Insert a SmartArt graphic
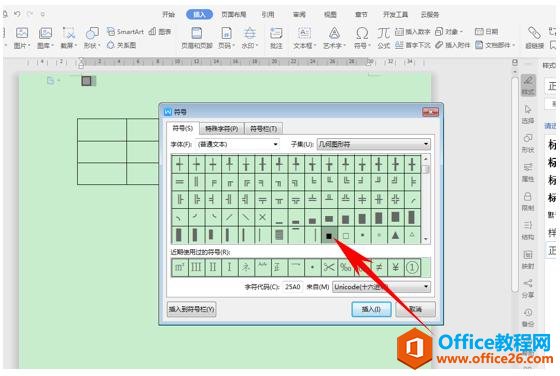Image resolution: width=560 pixels, height=376 pixels. pyautogui.click(x=125, y=31)
